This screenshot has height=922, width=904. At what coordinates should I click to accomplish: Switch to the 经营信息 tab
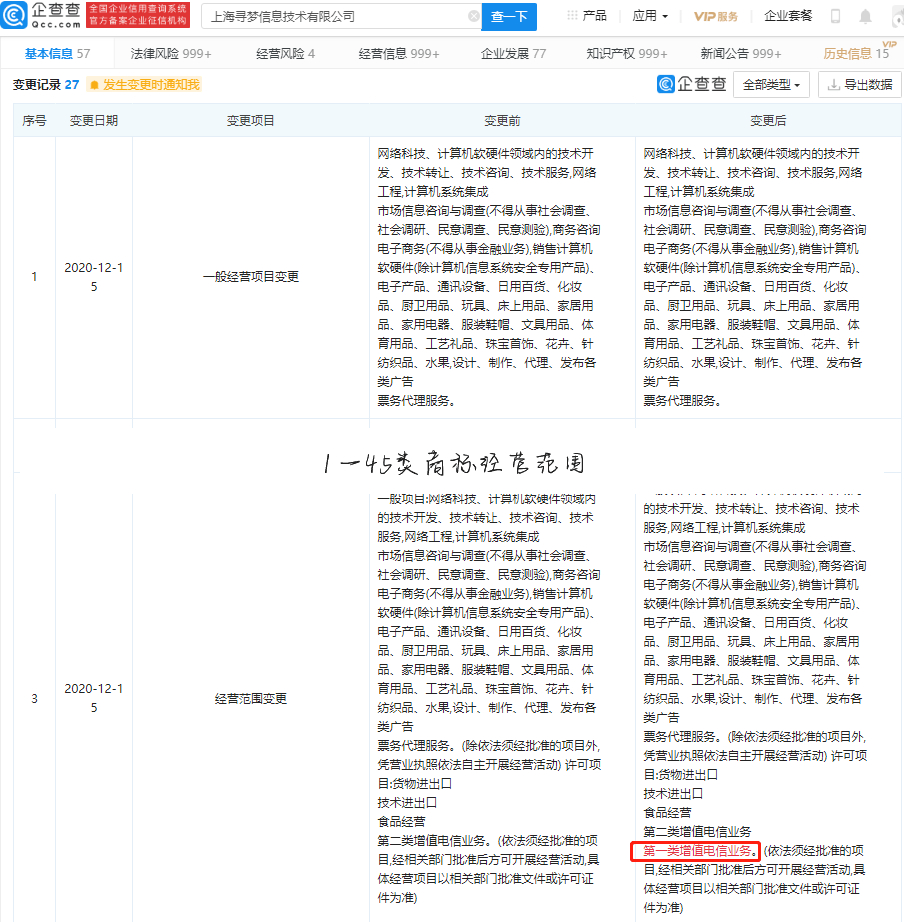399,54
